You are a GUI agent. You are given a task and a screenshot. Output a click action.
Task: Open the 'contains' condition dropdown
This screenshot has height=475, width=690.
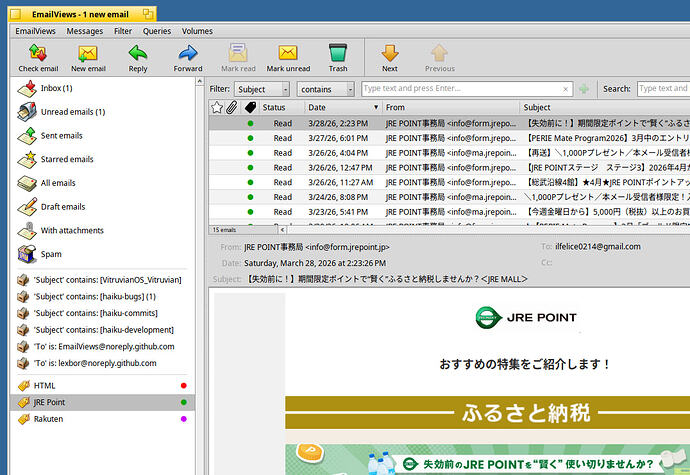click(x=326, y=89)
